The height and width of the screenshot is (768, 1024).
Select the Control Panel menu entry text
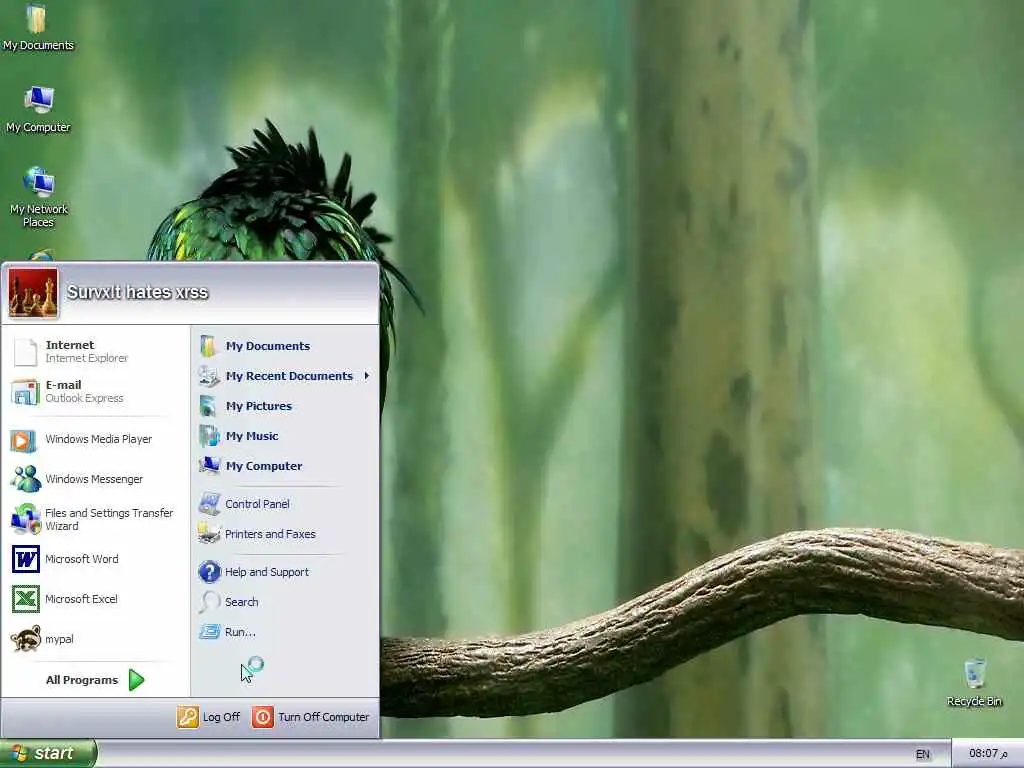point(257,504)
